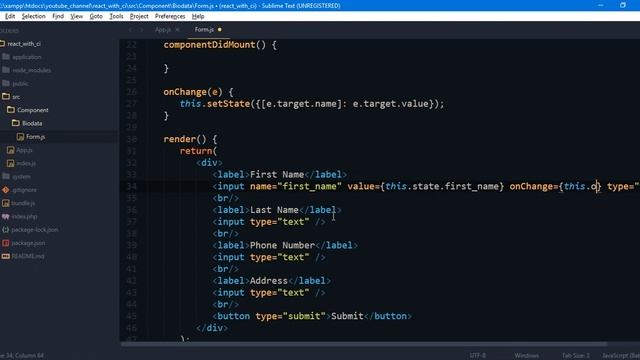Click the Component folder icon
Viewport: 640px width, 360px height.
point(11,110)
